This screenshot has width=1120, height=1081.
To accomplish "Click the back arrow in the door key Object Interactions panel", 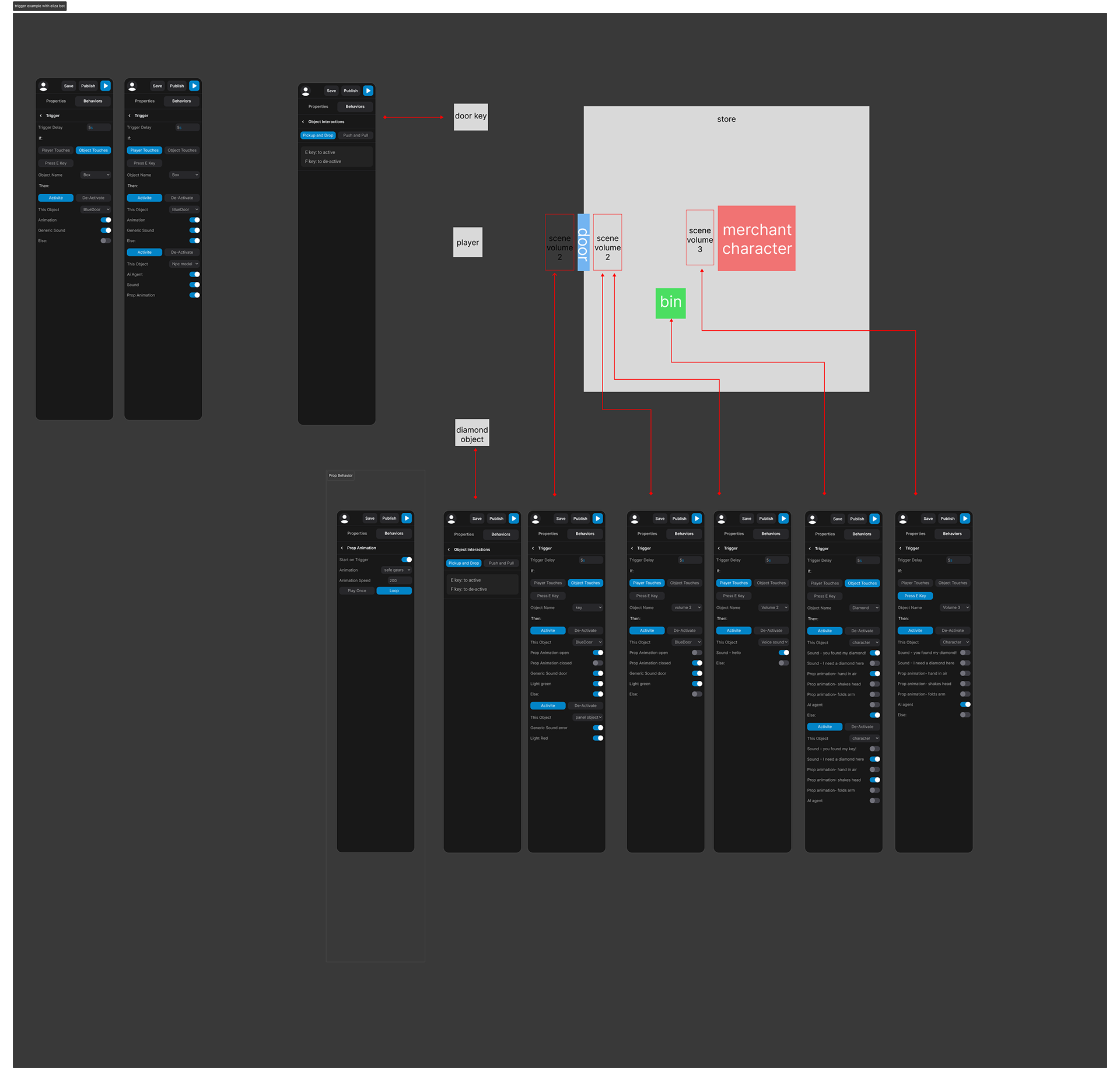I will (303, 122).
